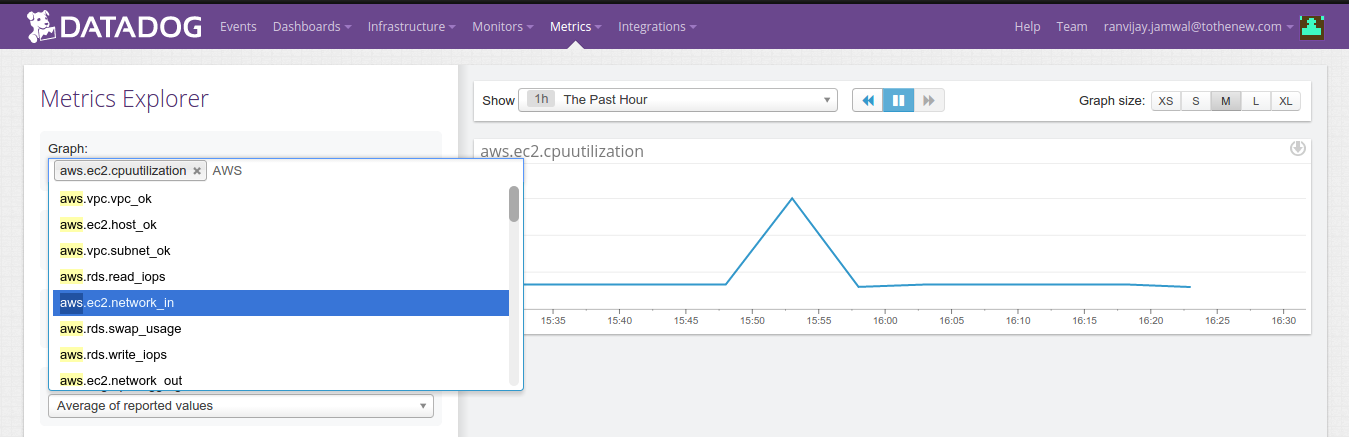This screenshot has height=437, width=1349.
Task: Select aws.ec2.host_ok metric
Action: [280, 225]
